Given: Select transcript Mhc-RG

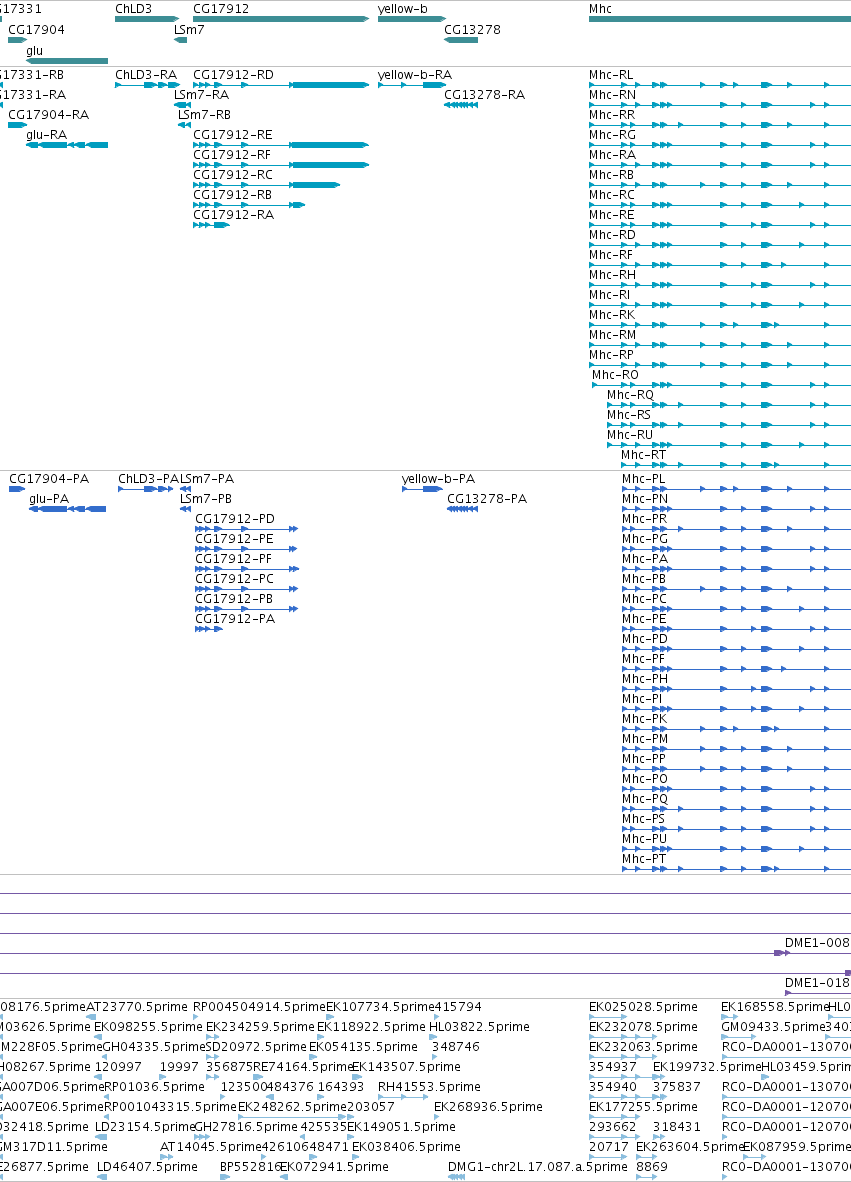Looking at the screenshot, I should tap(612, 135).
